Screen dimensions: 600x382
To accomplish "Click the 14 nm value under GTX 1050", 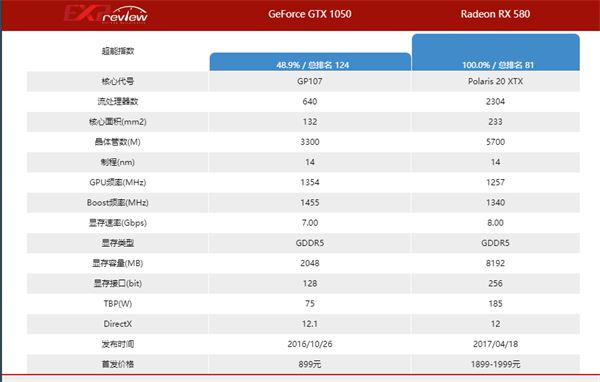I will click(310, 162).
